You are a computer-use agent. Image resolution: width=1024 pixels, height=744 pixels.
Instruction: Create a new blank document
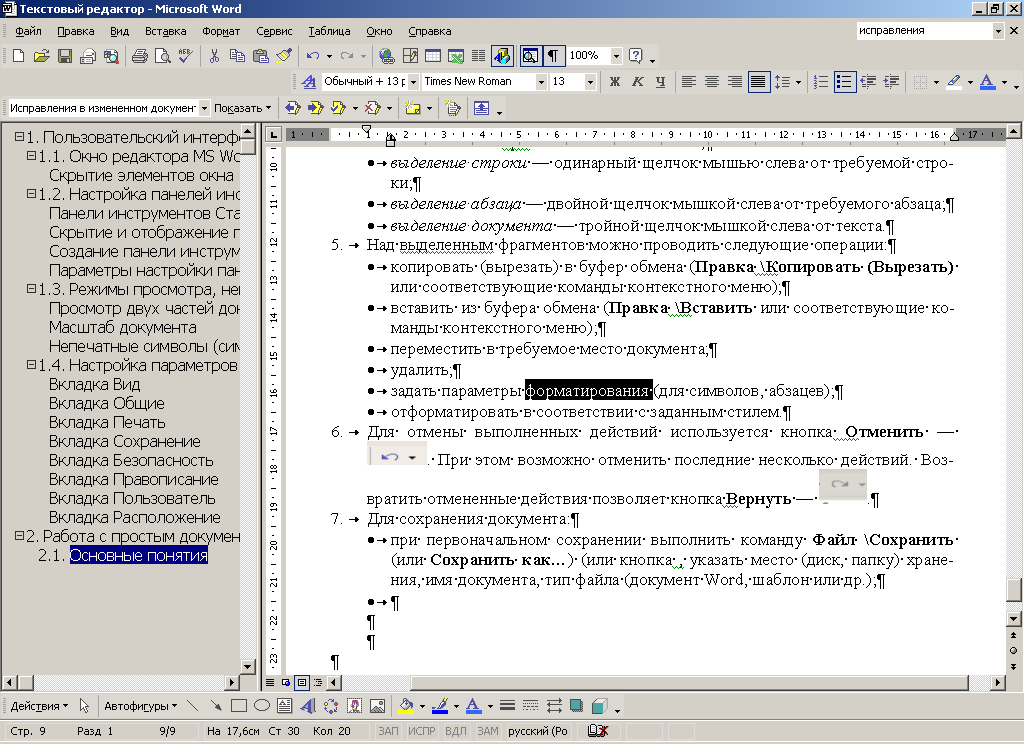pos(18,56)
